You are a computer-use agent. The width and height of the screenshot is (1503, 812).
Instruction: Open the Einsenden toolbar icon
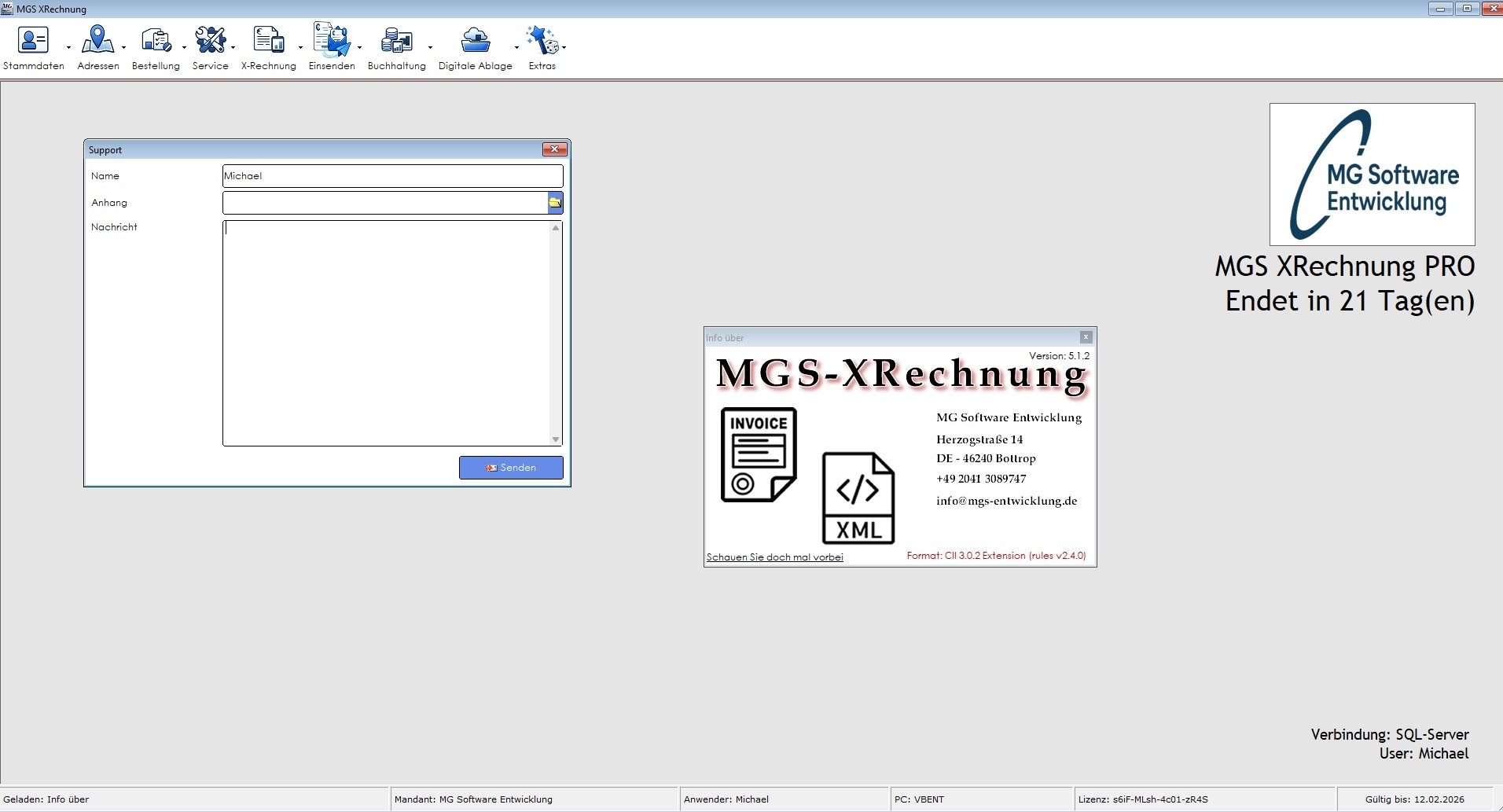point(332,39)
